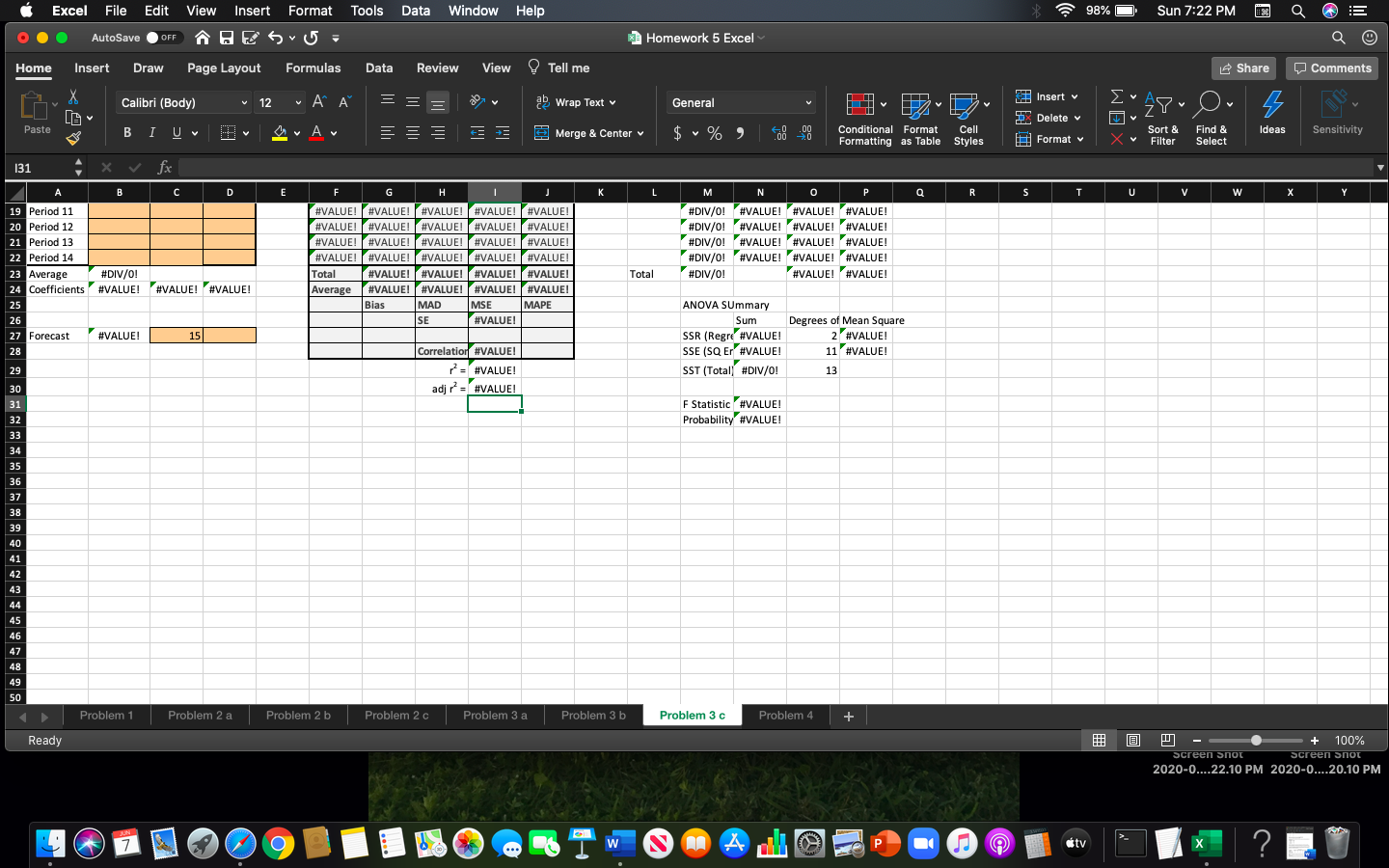The height and width of the screenshot is (868, 1389).
Task: Click the Share button
Action: pyautogui.click(x=1243, y=68)
